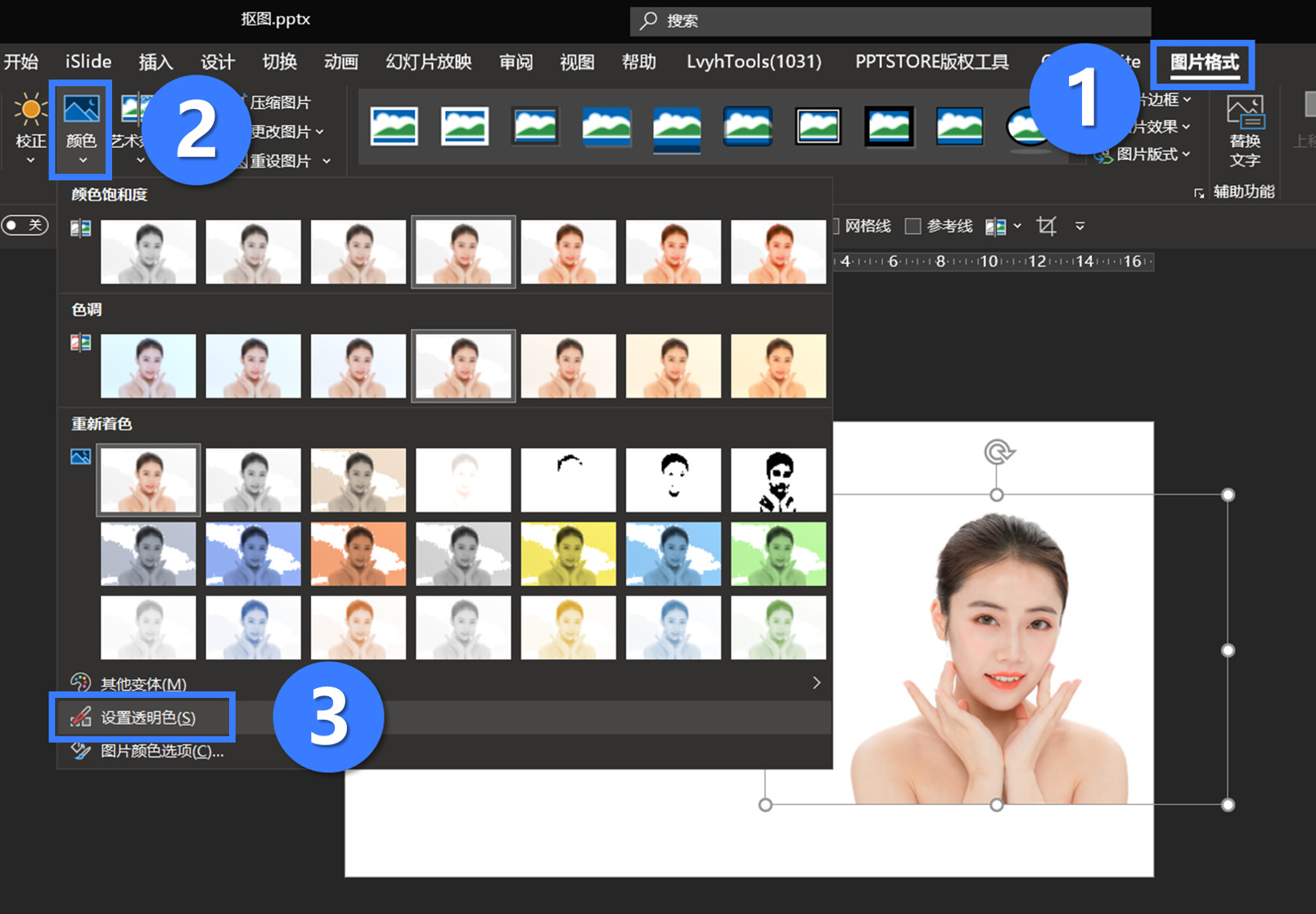This screenshot has width=1316, height=914.
Task: Click the dialog launcher arrow beside 辅助功能
Action: tap(1199, 193)
